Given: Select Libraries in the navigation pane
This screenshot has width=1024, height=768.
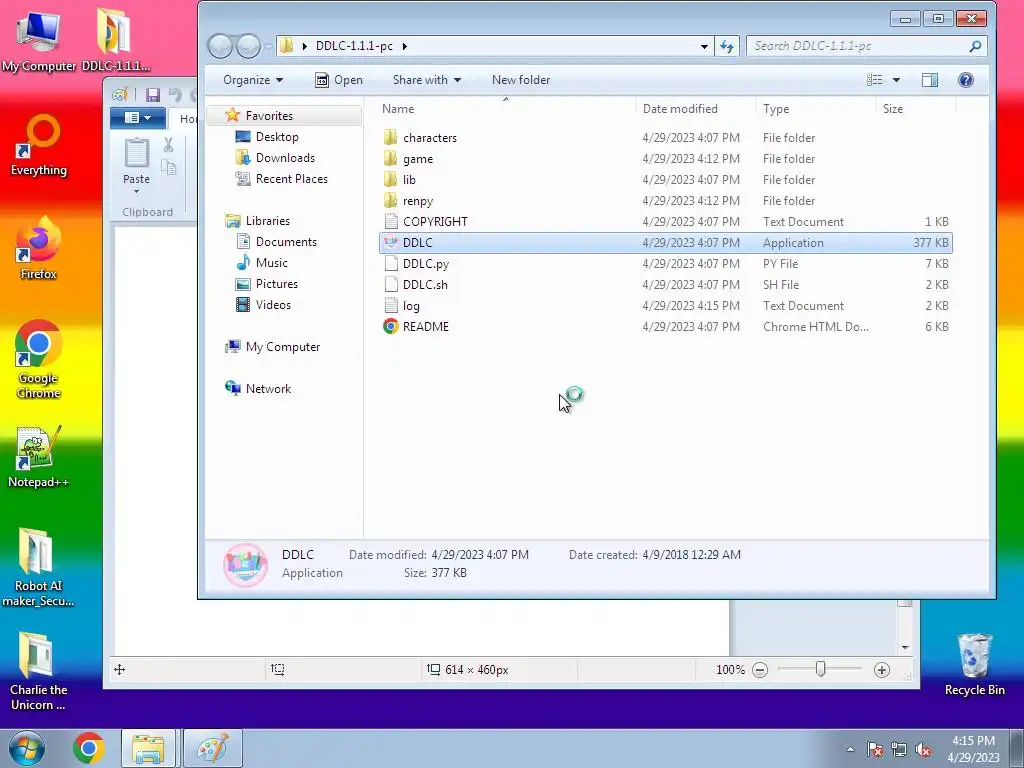Looking at the screenshot, I should [267, 221].
